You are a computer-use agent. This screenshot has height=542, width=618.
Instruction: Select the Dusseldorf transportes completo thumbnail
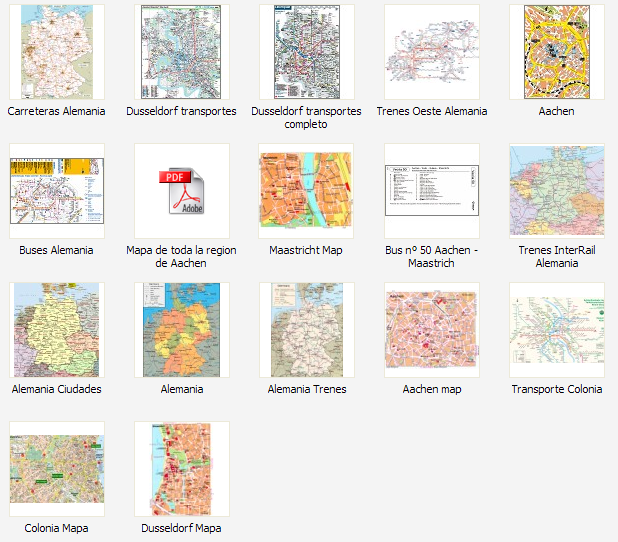306,52
